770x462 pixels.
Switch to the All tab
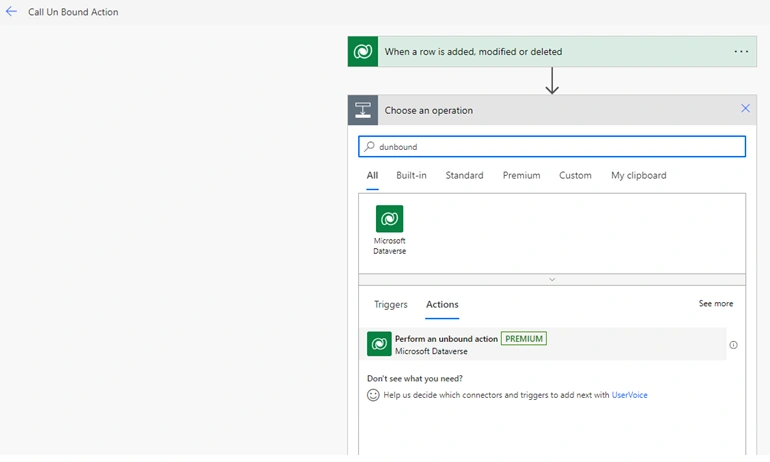point(372,175)
